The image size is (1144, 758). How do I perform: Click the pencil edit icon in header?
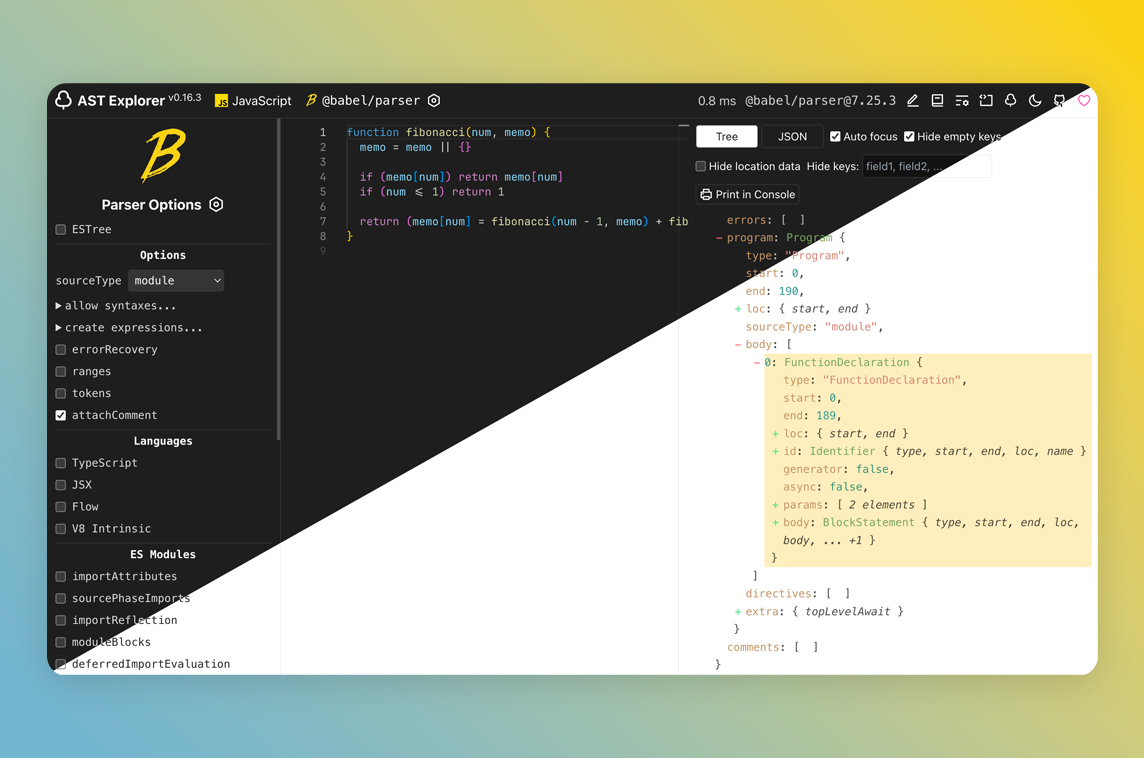[913, 101]
